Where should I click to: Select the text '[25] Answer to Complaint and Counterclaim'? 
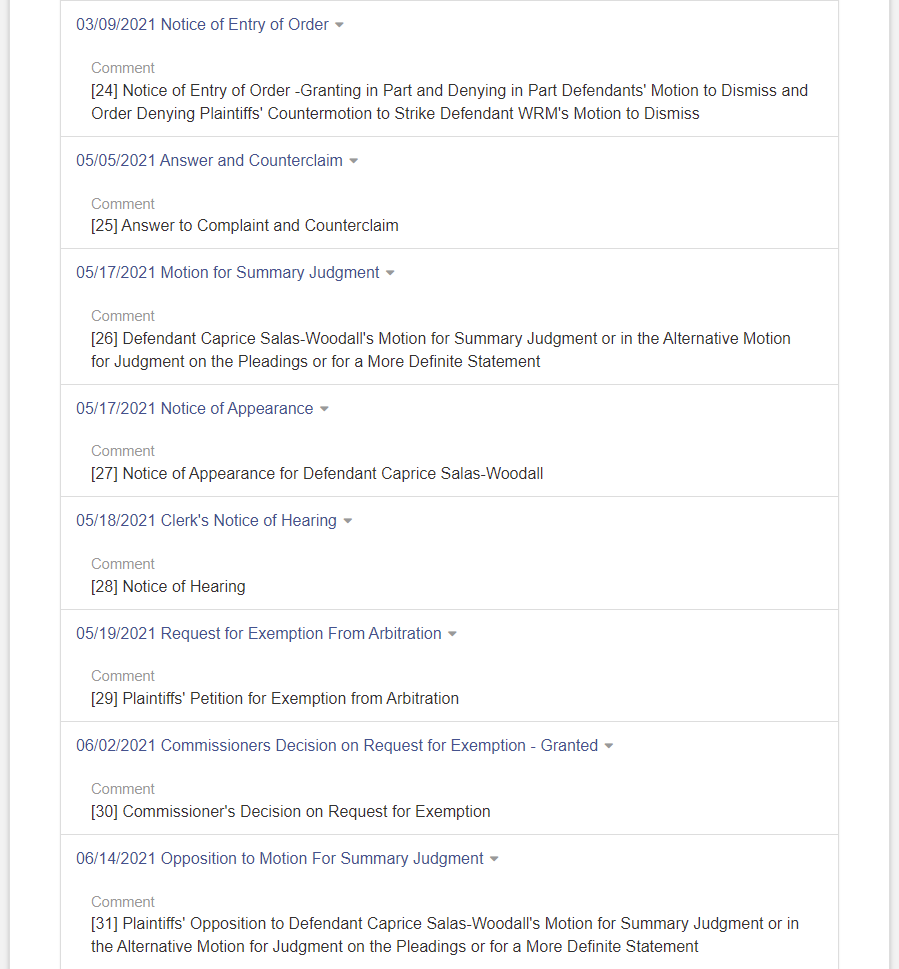point(245,226)
